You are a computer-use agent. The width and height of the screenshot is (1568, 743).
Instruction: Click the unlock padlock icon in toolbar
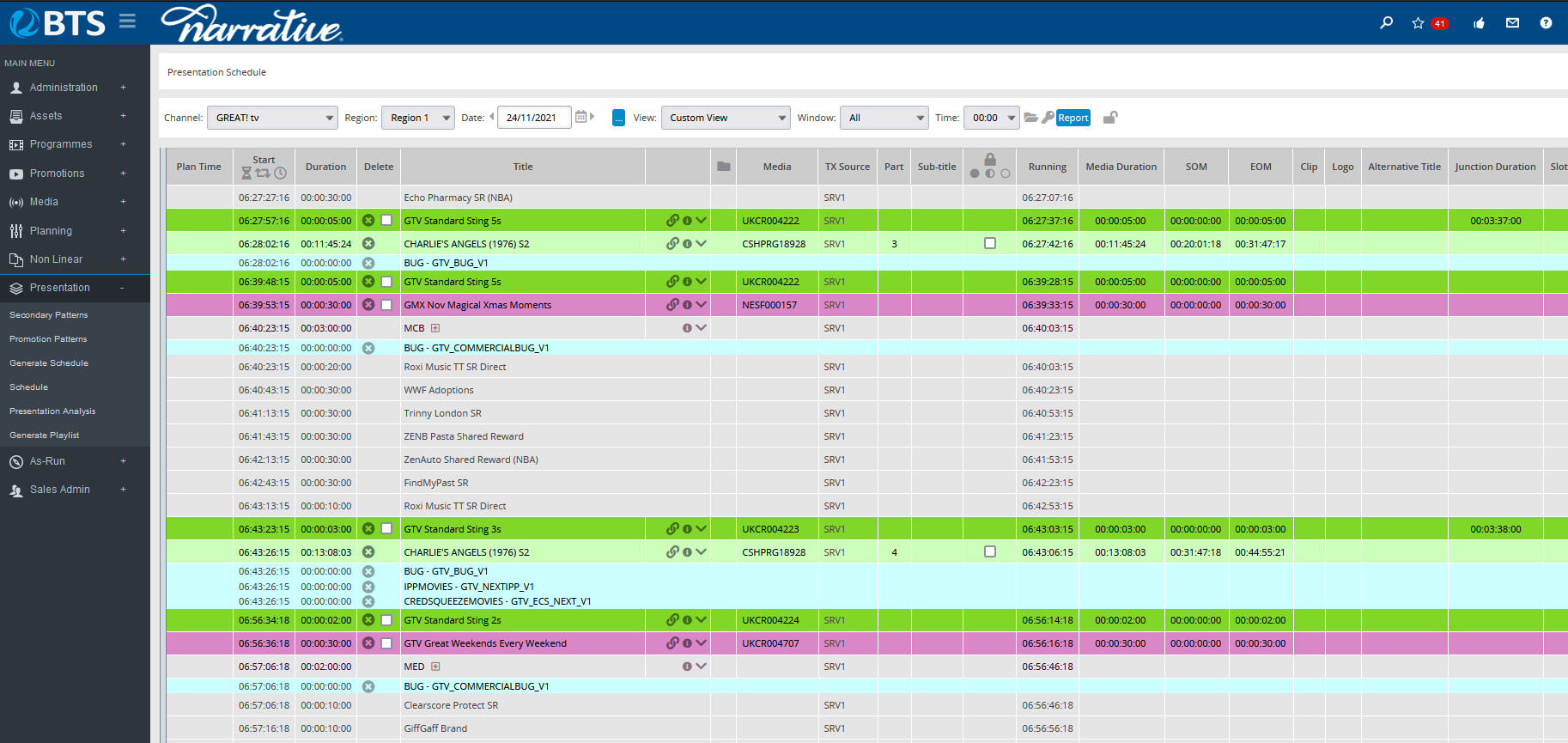click(x=1110, y=118)
